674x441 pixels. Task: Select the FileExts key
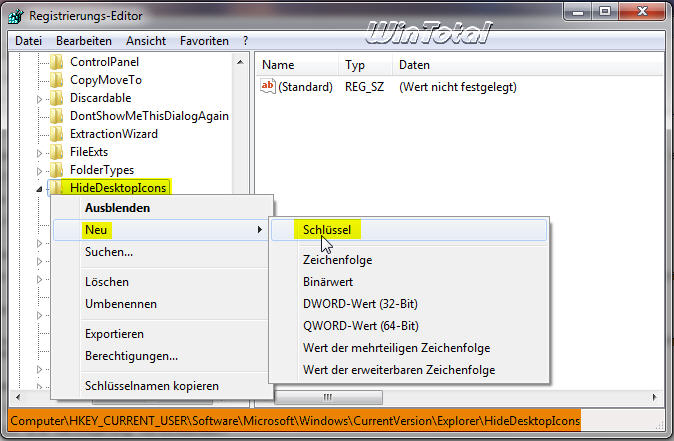tap(89, 152)
